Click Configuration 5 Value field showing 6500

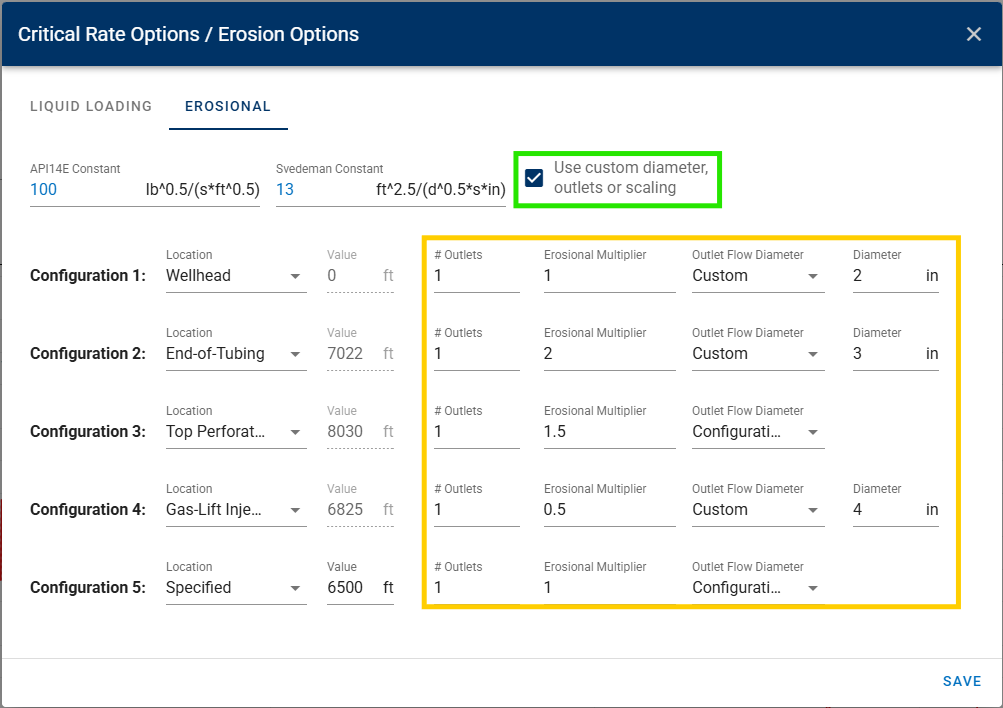click(352, 588)
